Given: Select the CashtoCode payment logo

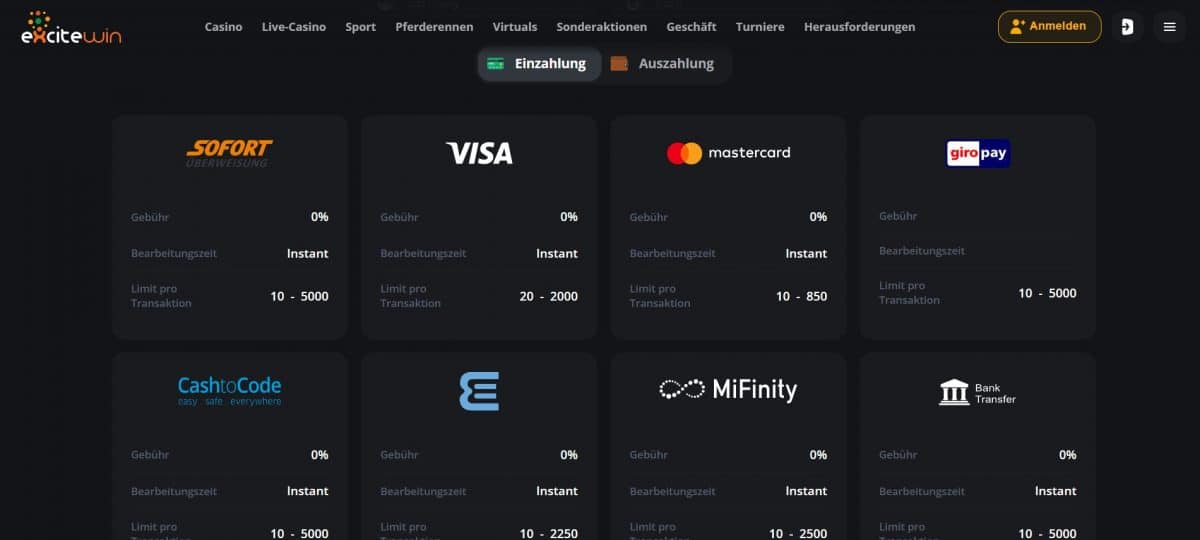Looking at the screenshot, I should (229, 390).
